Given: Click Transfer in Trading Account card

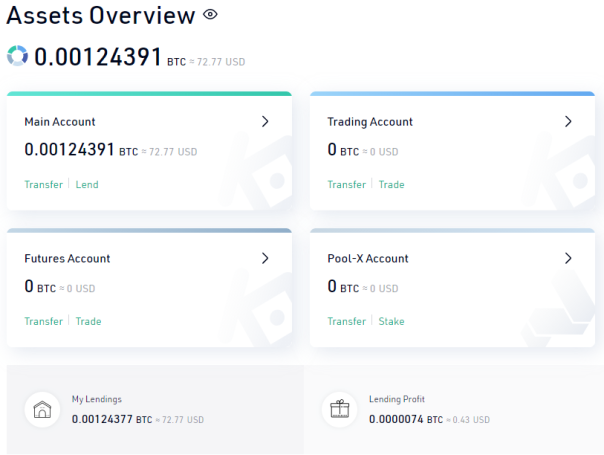Looking at the screenshot, I should [347, 185].
